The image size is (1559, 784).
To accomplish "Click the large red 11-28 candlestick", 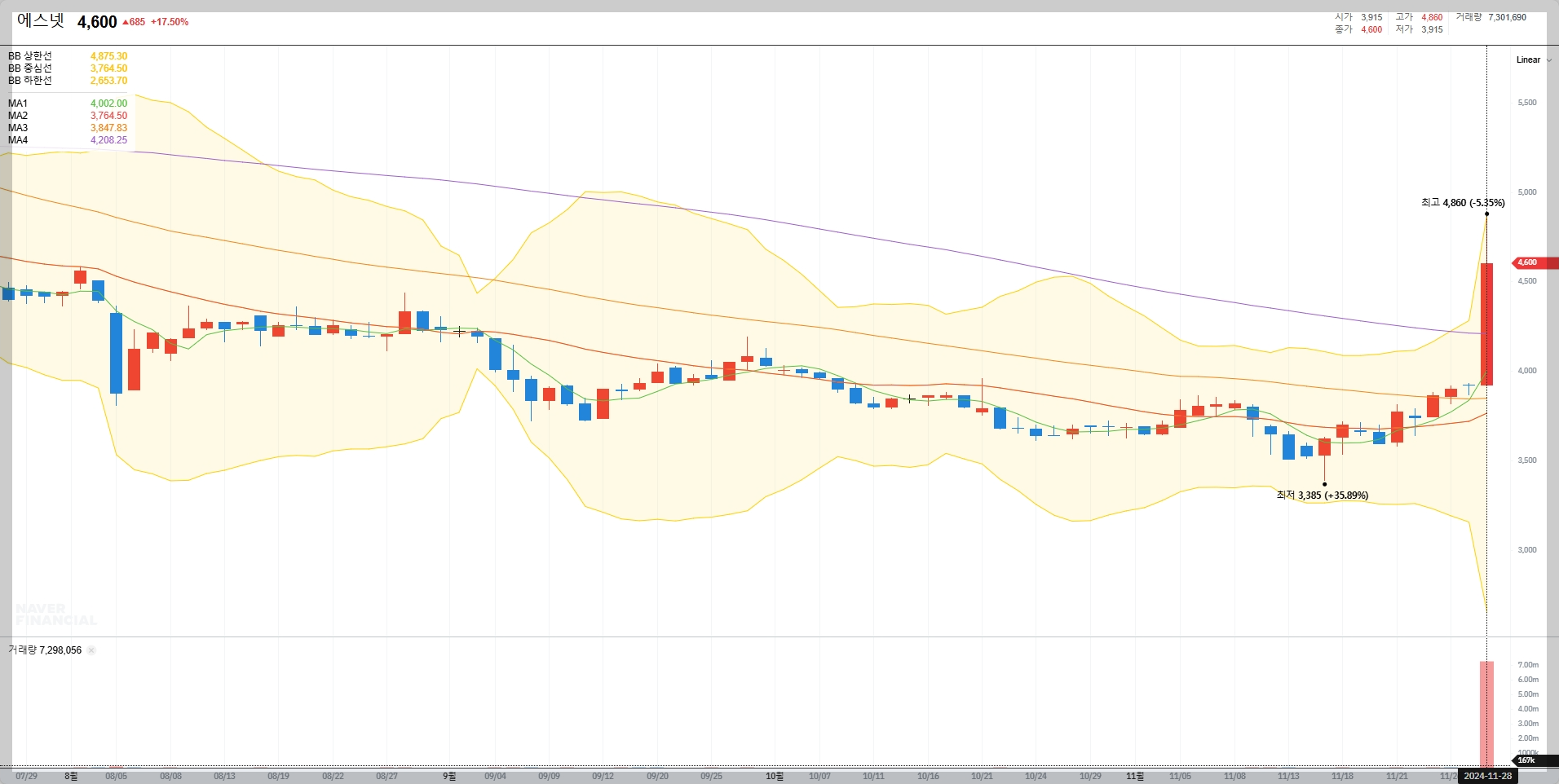I will pos(1486,324).
